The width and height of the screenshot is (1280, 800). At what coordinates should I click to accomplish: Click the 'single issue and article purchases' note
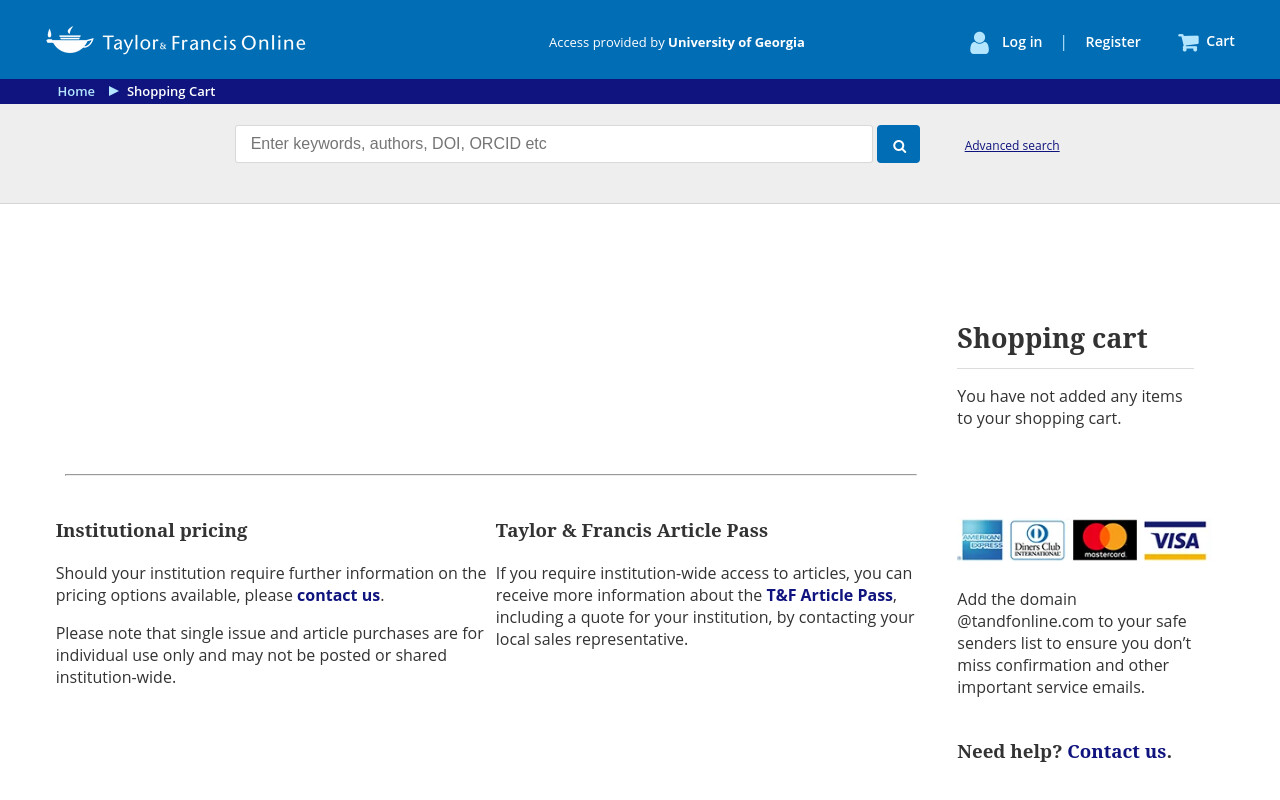pos(270,655)
